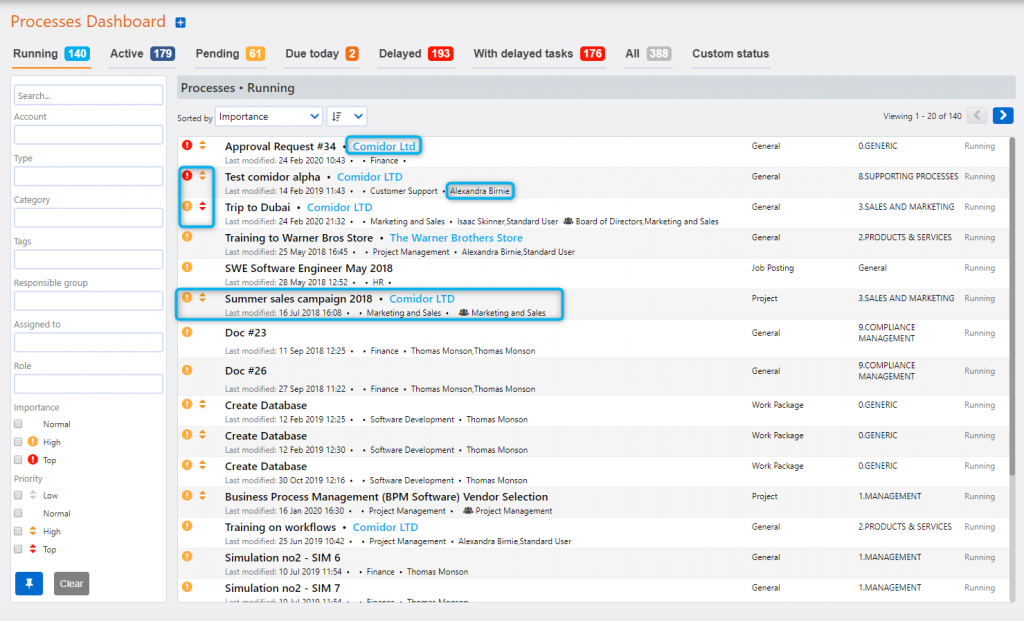Click the blue pin filter button

(x=29, y=583)
